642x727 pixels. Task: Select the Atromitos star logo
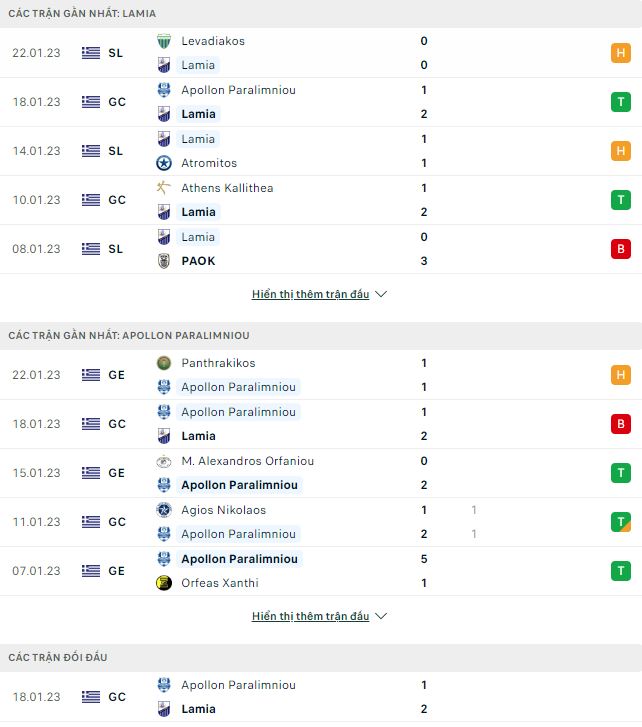(164, 163)
